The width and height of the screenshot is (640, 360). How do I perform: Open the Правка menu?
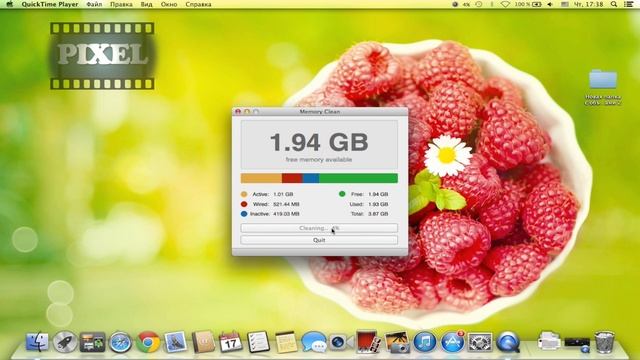121,4
